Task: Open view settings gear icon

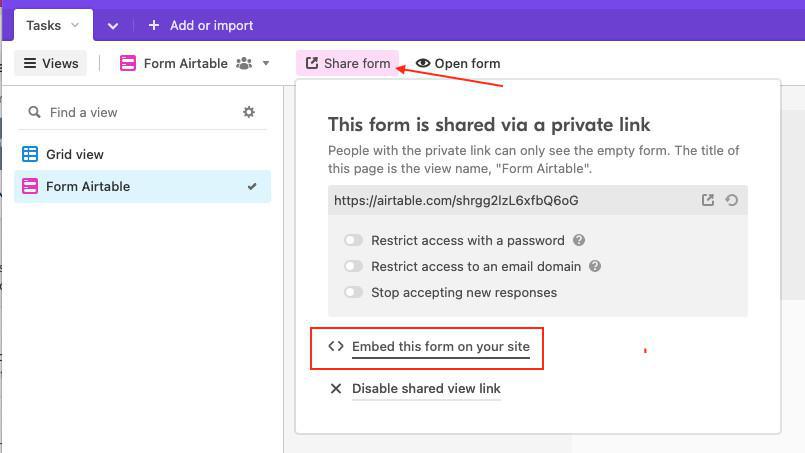Action: tap(249, 112)
